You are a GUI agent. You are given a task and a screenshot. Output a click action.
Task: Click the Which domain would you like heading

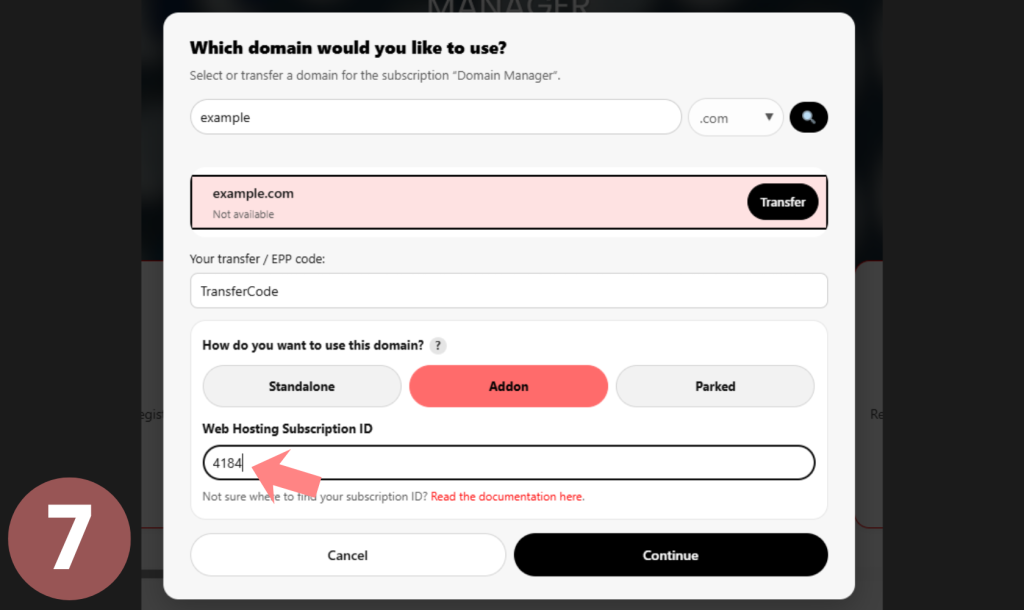pyautogui.click(x=348, y=47)
